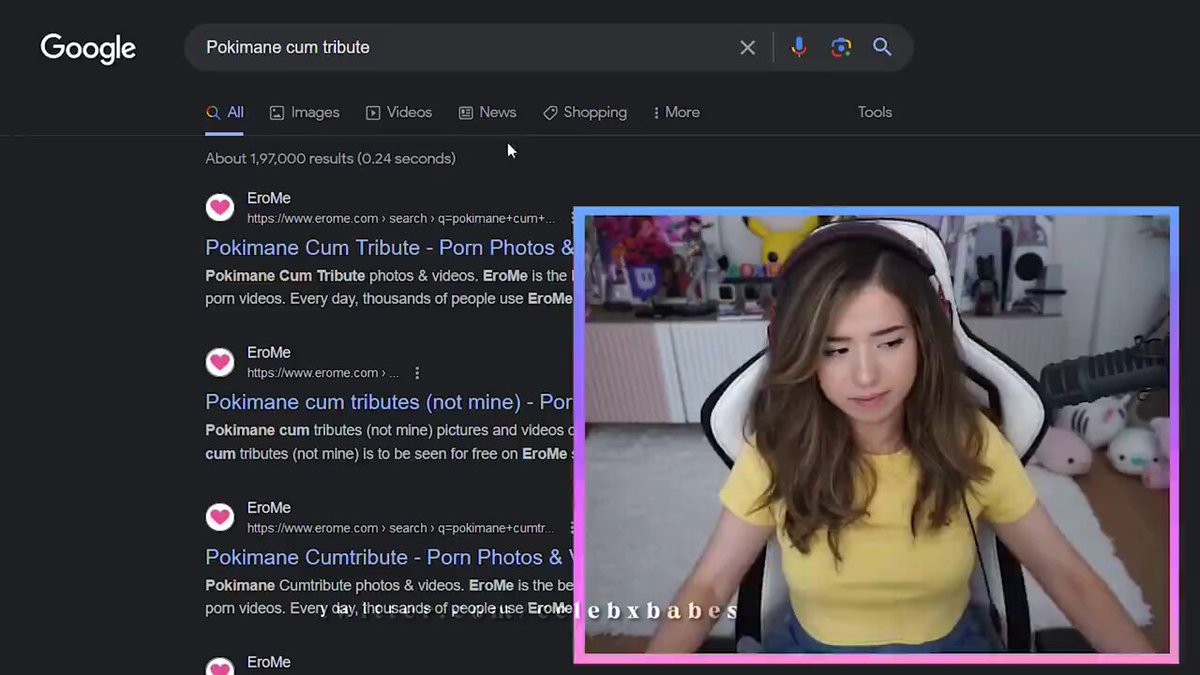Click the heart favicon of the first result

(x=220, y=208)
